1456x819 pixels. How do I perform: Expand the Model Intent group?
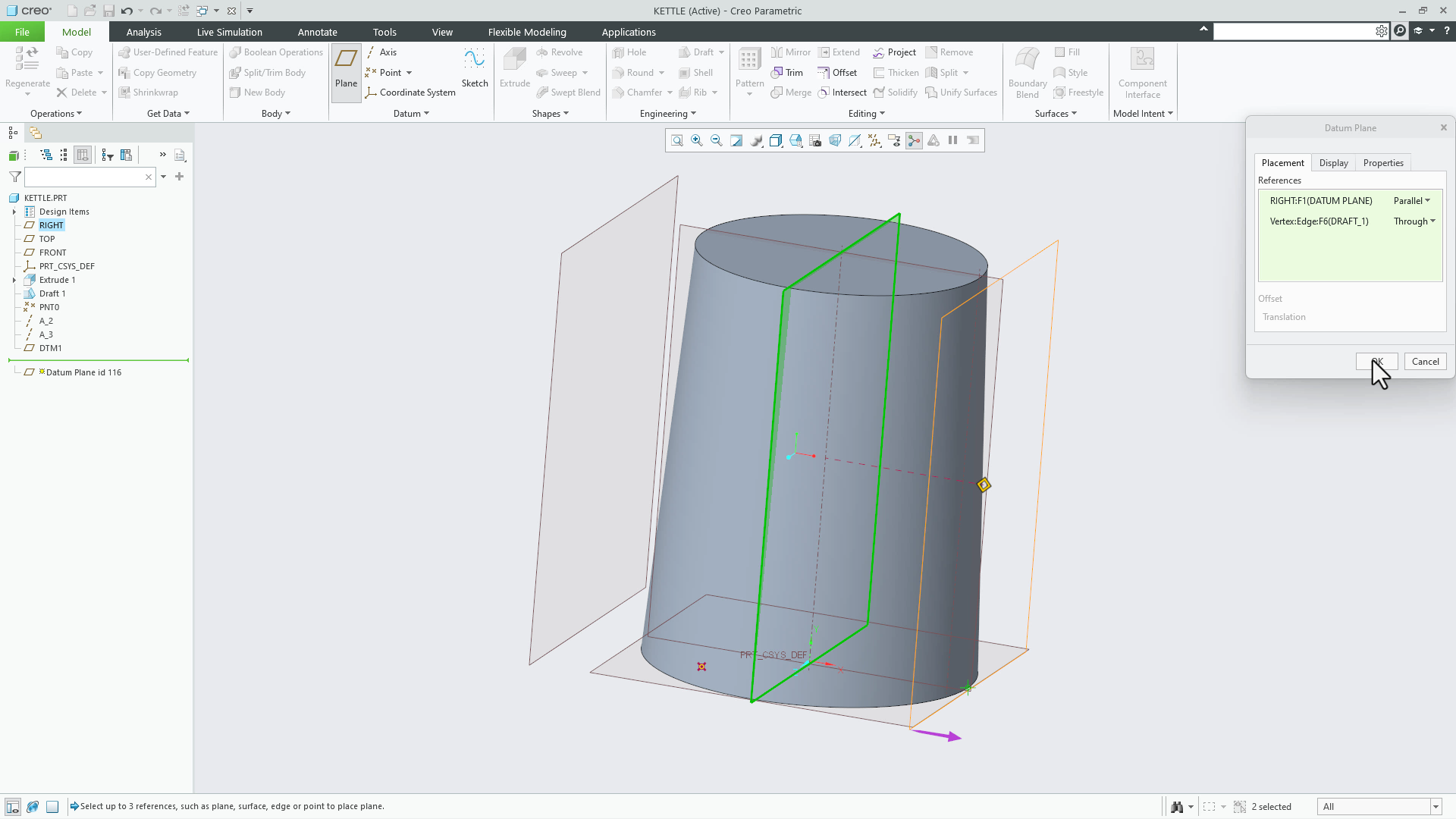click(1143, 114)
